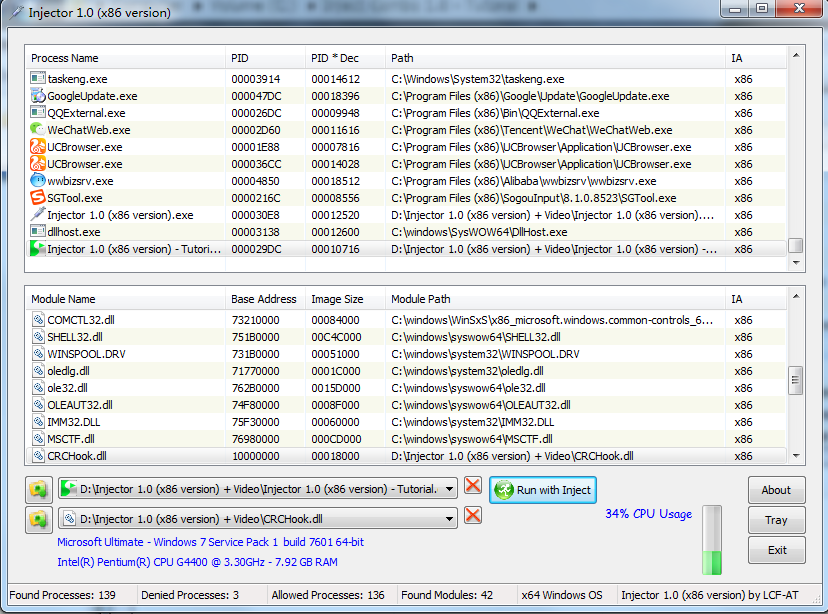The image size is (828, 614).
Task: Open the CRCHook.dll path dropdown
Action: [449, 519]
